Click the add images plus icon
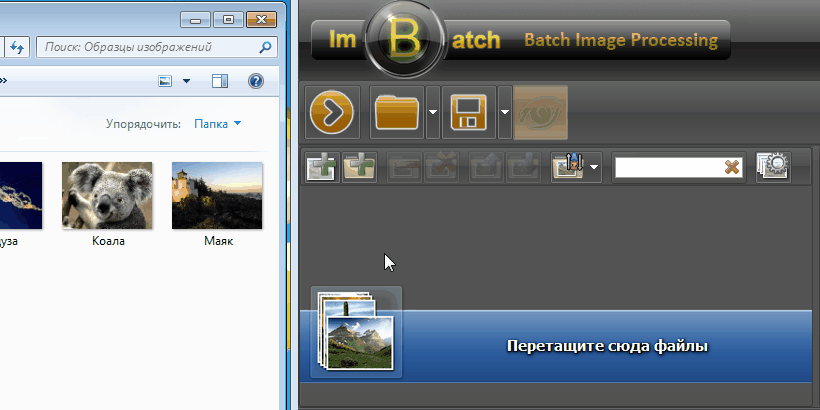Screen dimensions: 820x410 (x=321, y=166)
